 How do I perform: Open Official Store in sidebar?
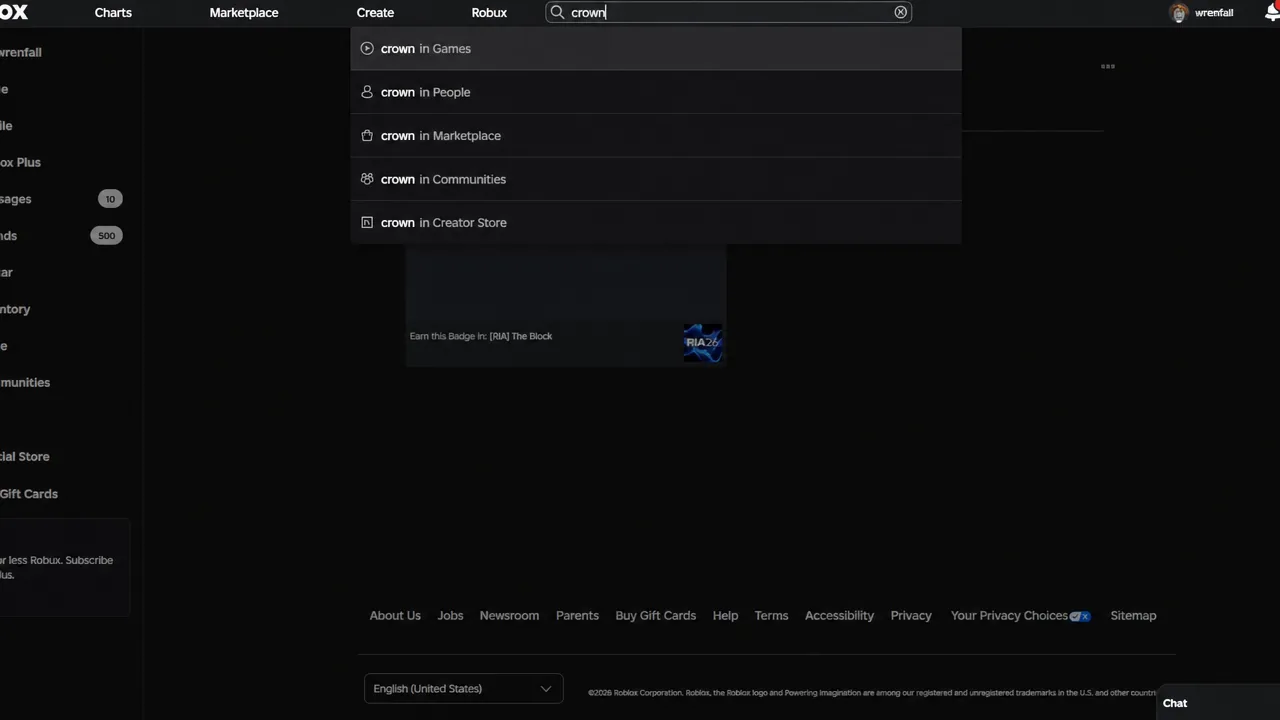(x=25, y=456)
